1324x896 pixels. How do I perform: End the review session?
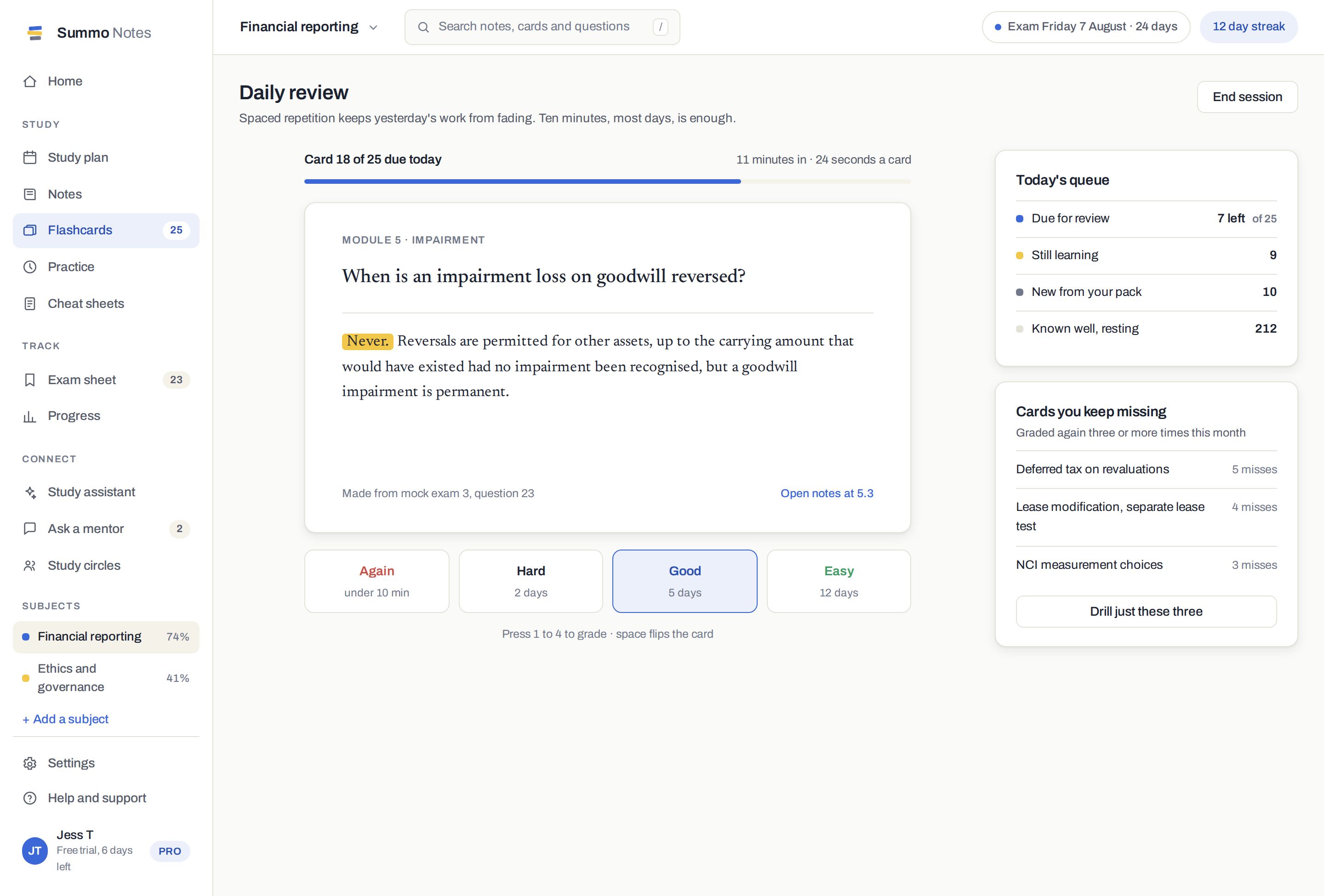1248,97
